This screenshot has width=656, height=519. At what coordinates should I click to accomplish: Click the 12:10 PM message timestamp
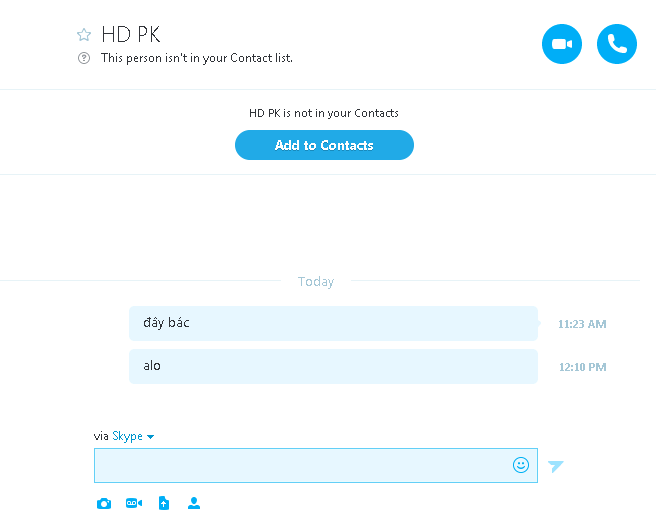(x=582, y=367)
